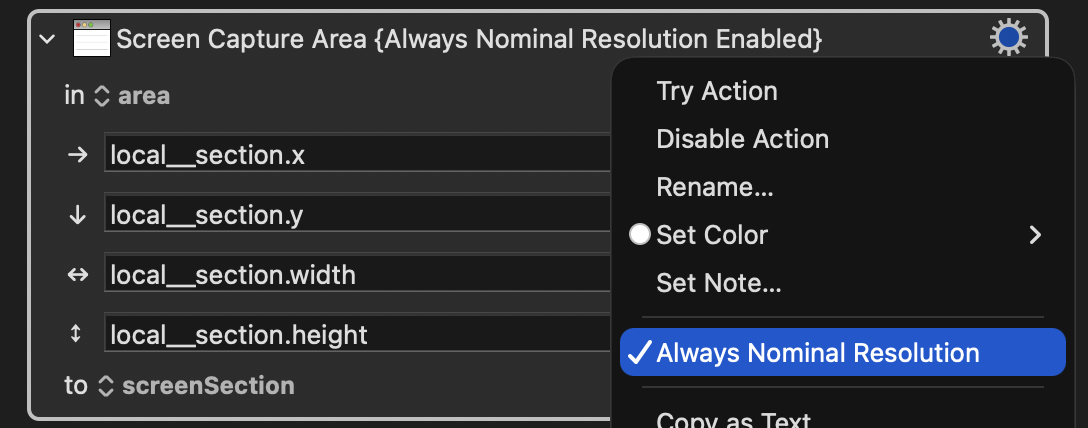Click the Screen Capture Area action icon
The height and width of the screenshot is (428, 1088).
coord(91,40)
